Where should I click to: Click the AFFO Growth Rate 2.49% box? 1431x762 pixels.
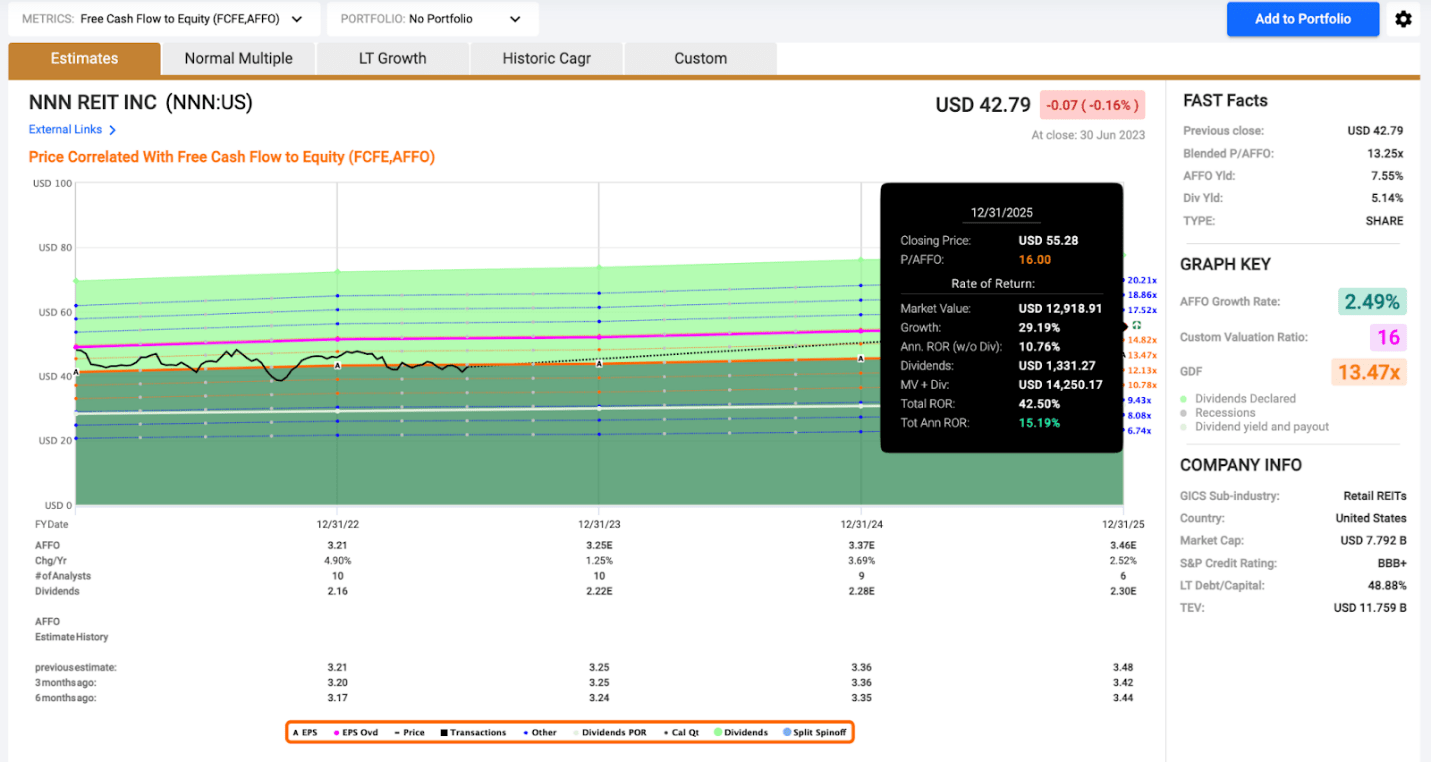(1371, 302)
